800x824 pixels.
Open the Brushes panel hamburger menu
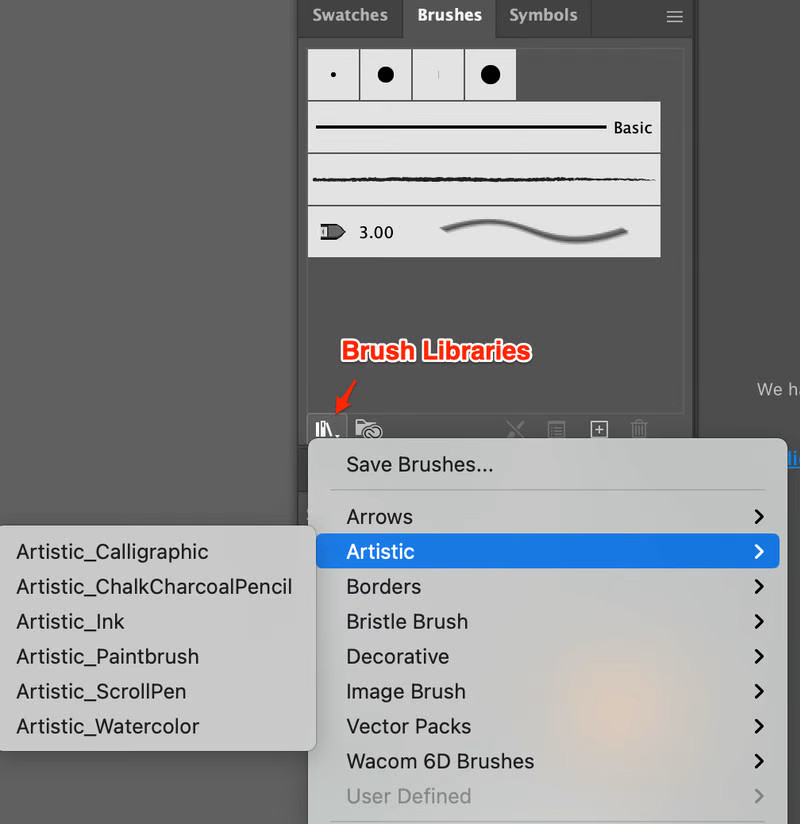click(x=675, y=17)
